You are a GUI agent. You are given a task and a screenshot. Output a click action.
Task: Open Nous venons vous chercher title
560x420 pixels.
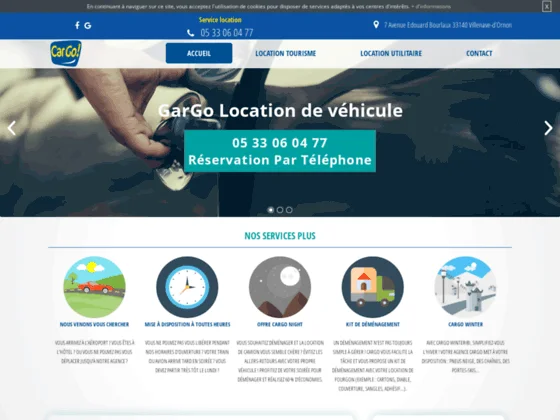(94, 324)
